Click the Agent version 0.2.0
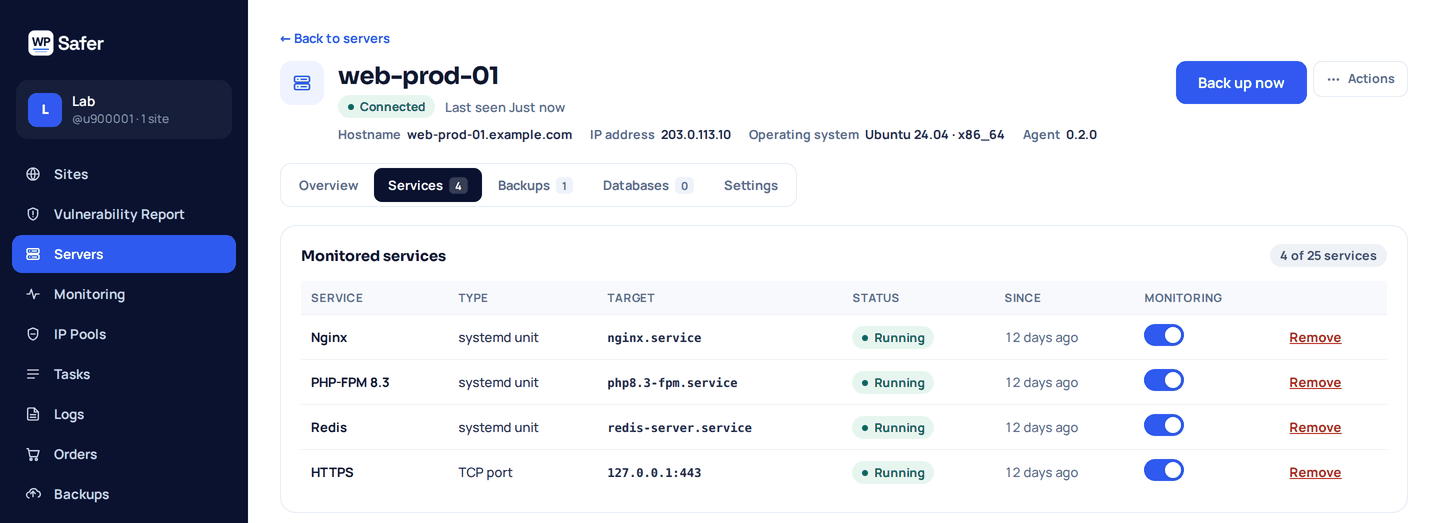Viewport: 1440px width, 523px height. click(1081, 135)
